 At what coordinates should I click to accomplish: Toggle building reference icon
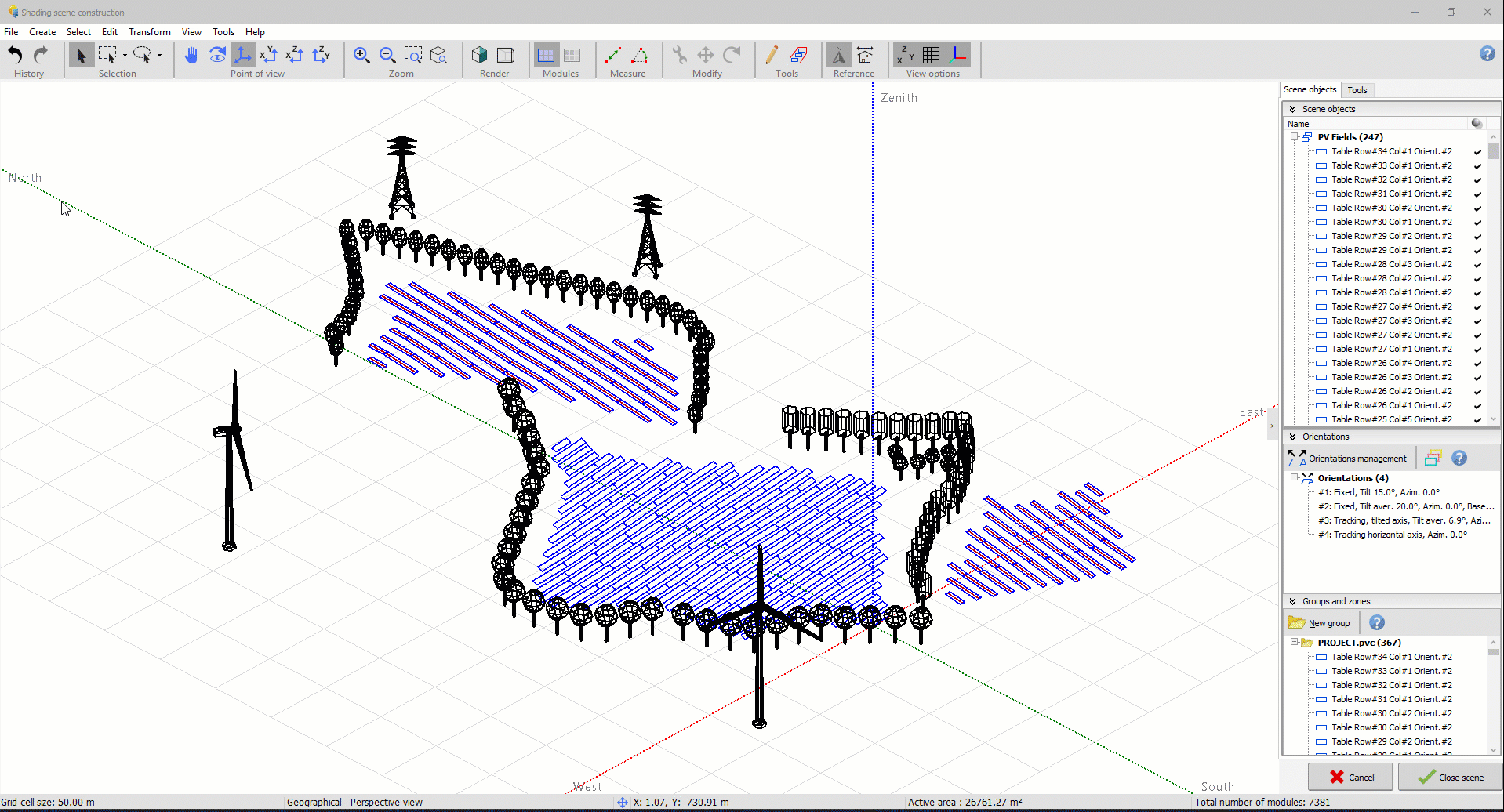865,55
